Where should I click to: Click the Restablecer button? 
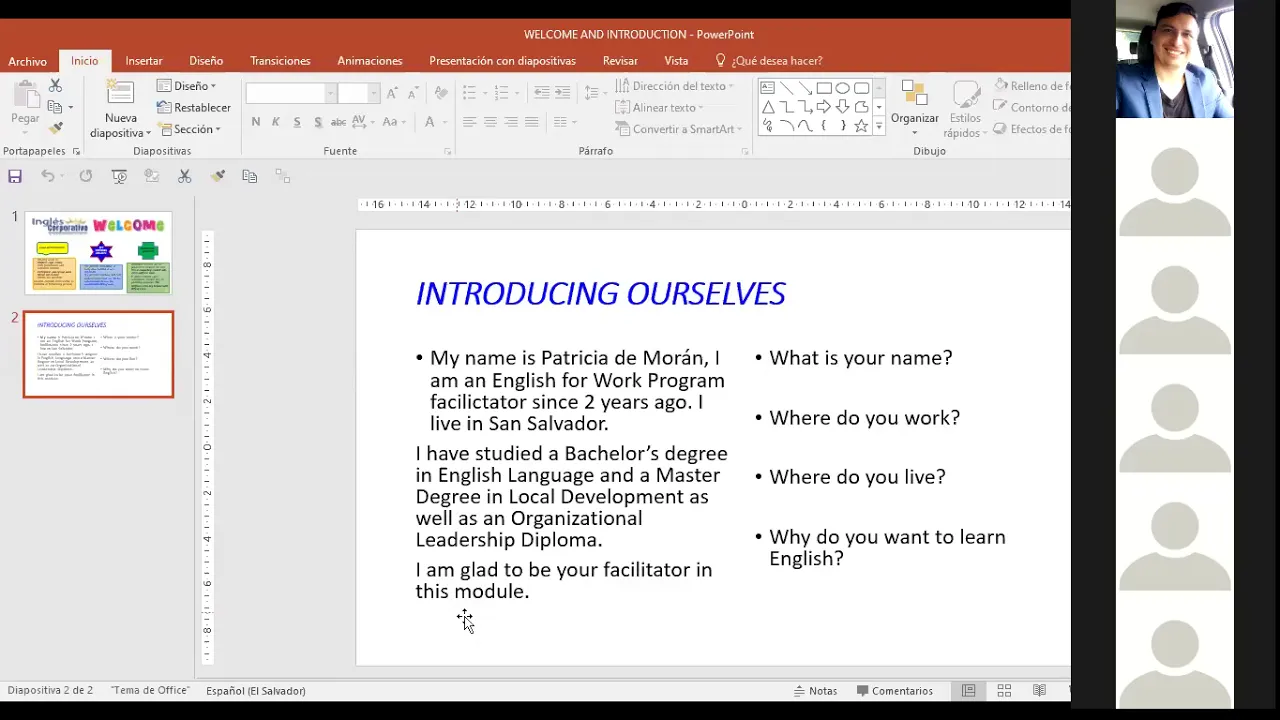[194, 108]
